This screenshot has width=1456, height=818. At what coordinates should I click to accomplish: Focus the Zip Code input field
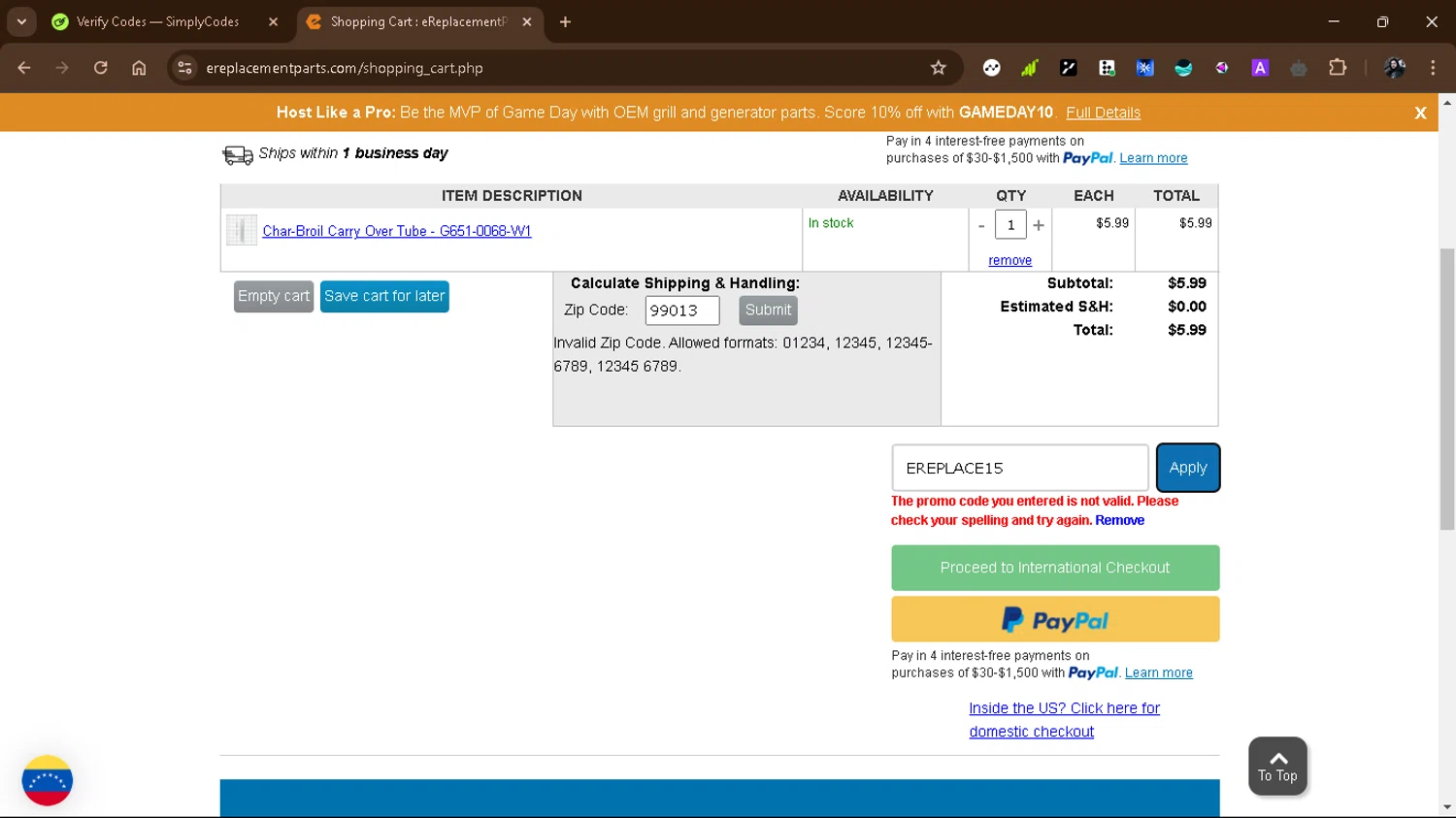(x=682, y=311)
